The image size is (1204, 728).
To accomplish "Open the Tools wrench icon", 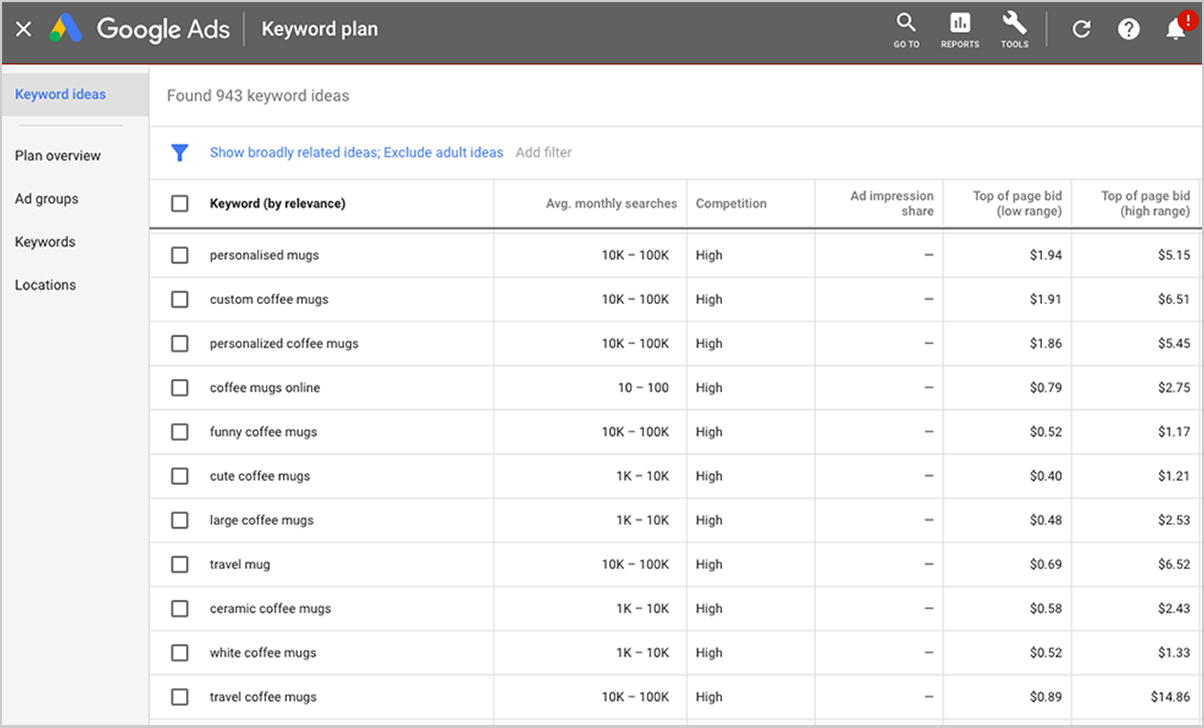I will (x=1014, y=29).
